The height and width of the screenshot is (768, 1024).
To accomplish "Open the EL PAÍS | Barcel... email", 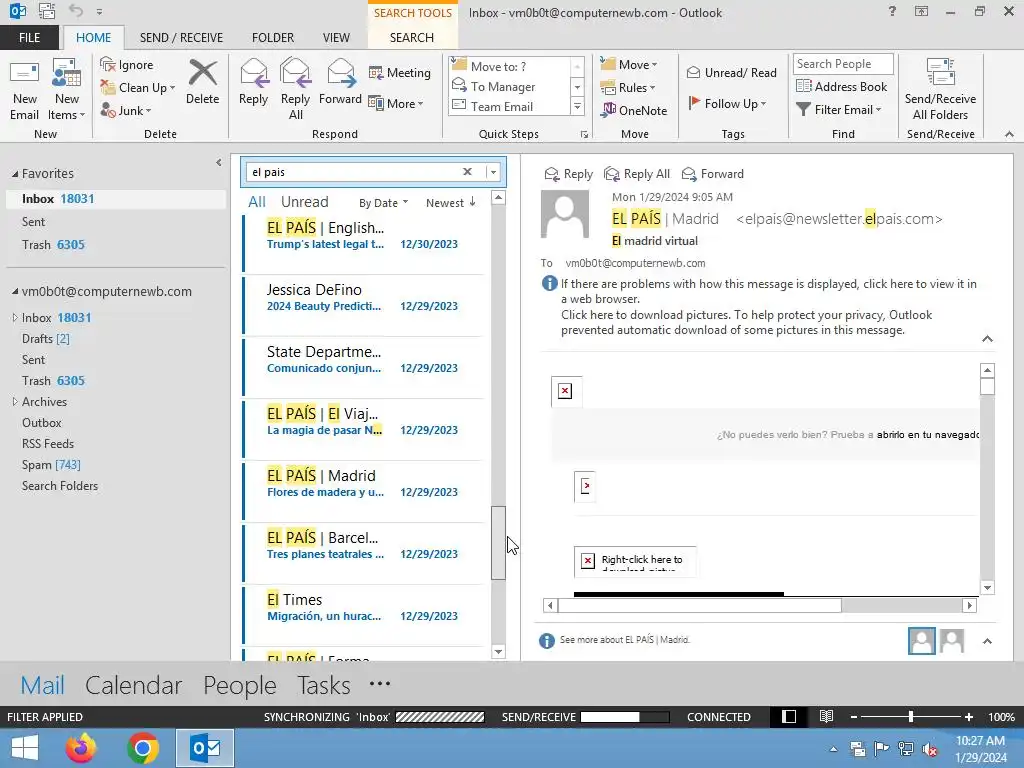I will [x=364, y=553].
